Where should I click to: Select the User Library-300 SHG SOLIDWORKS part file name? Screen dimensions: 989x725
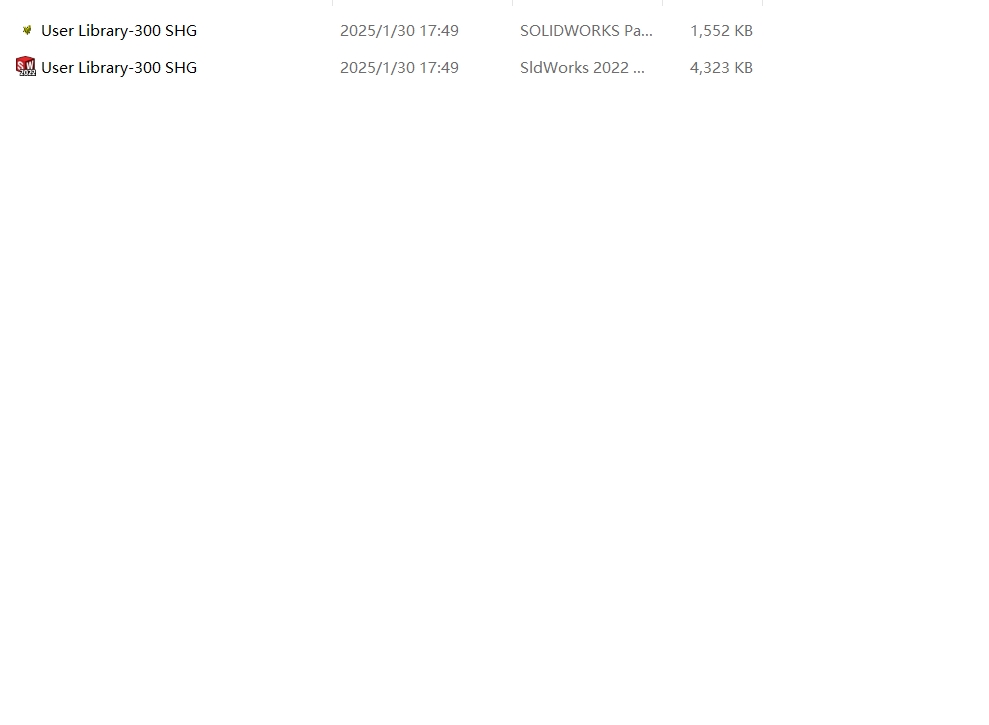(119, 30)
